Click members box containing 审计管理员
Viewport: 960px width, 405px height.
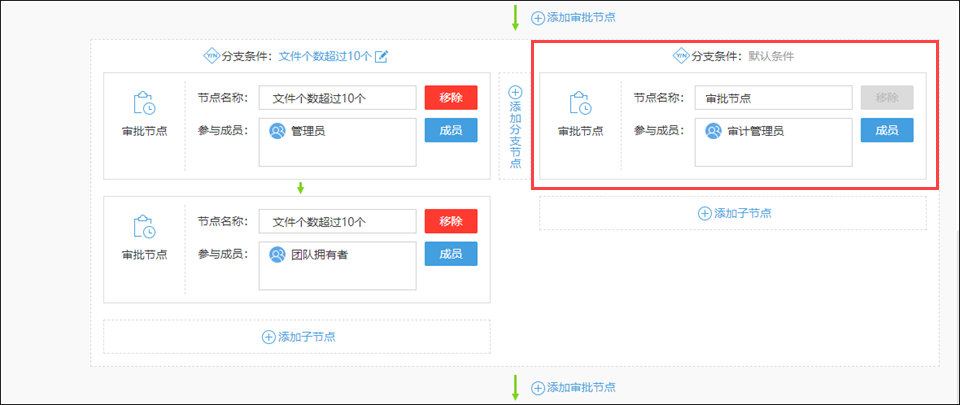(773, 143)
